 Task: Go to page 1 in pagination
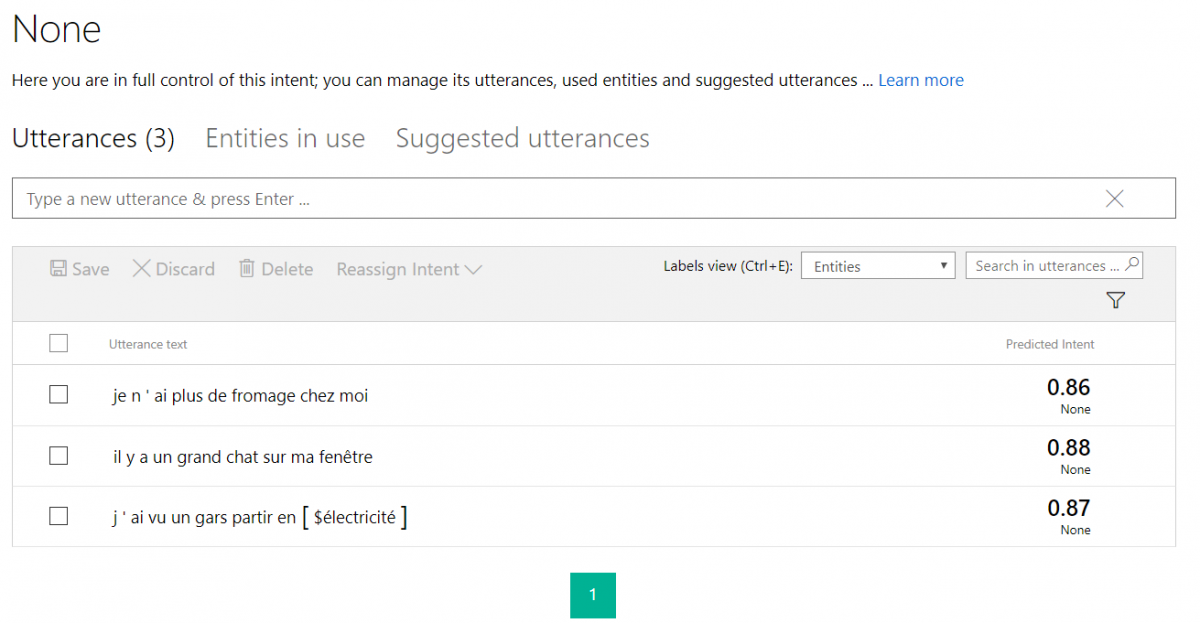[593, 595]
